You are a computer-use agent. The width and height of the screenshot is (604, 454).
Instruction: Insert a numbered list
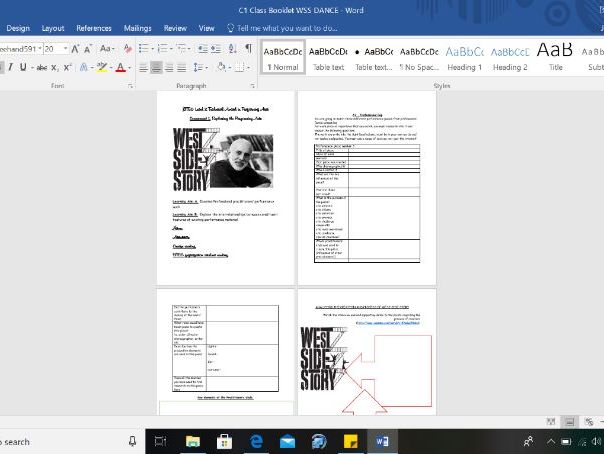165,49
